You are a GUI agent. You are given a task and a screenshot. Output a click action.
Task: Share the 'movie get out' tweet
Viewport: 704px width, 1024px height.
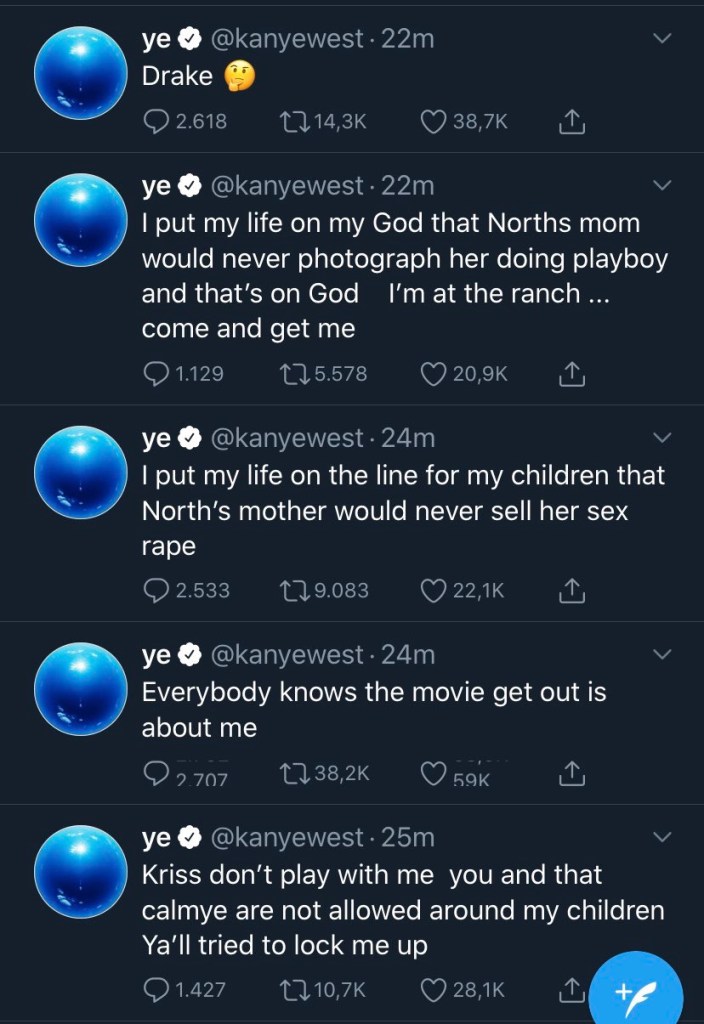(x=570, y=773)
